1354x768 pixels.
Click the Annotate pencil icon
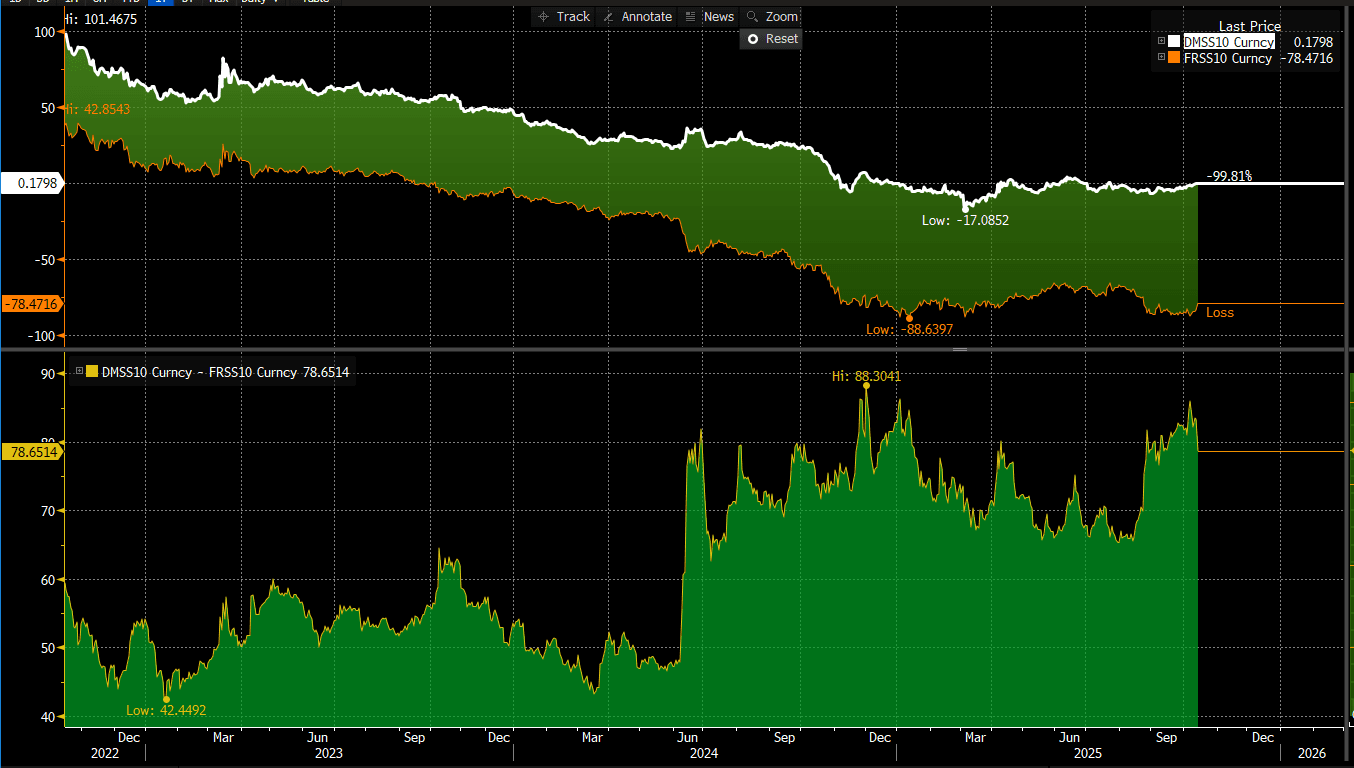click(x=608, y=17)
